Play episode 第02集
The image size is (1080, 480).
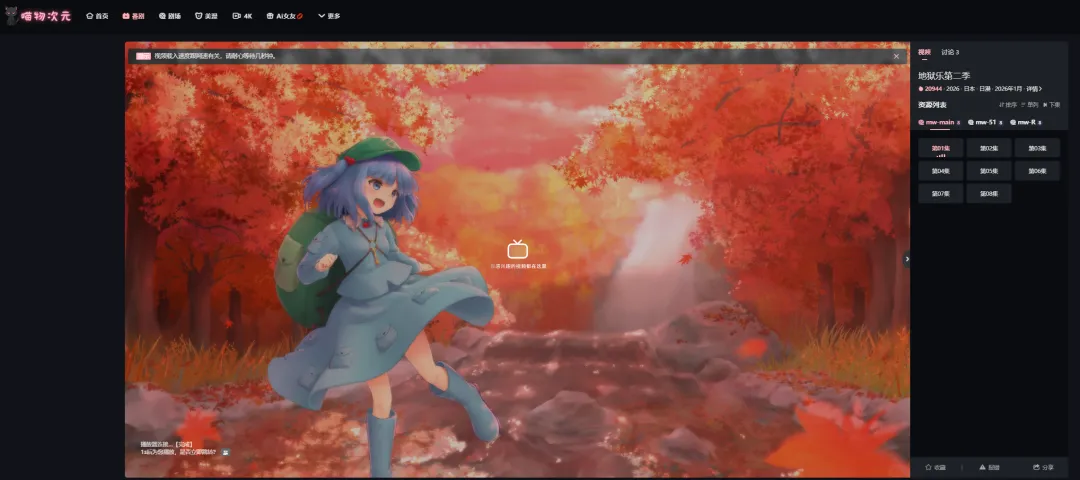[x=988, y=148]
